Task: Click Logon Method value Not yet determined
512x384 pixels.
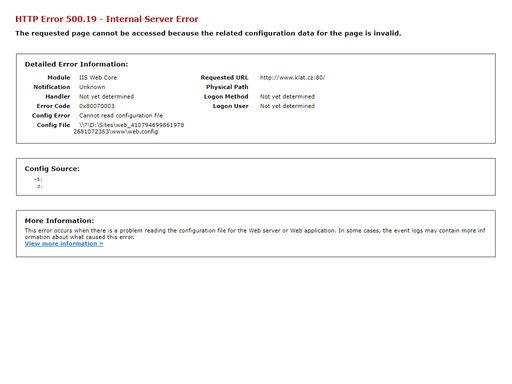Action: click(x=287, y=96)
